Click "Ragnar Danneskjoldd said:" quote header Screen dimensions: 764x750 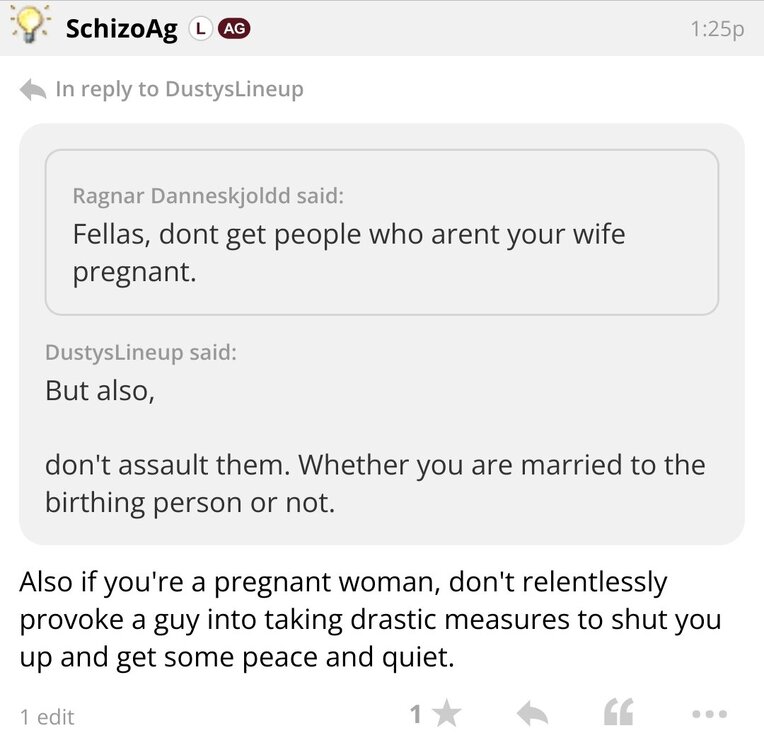click(208, 196)
